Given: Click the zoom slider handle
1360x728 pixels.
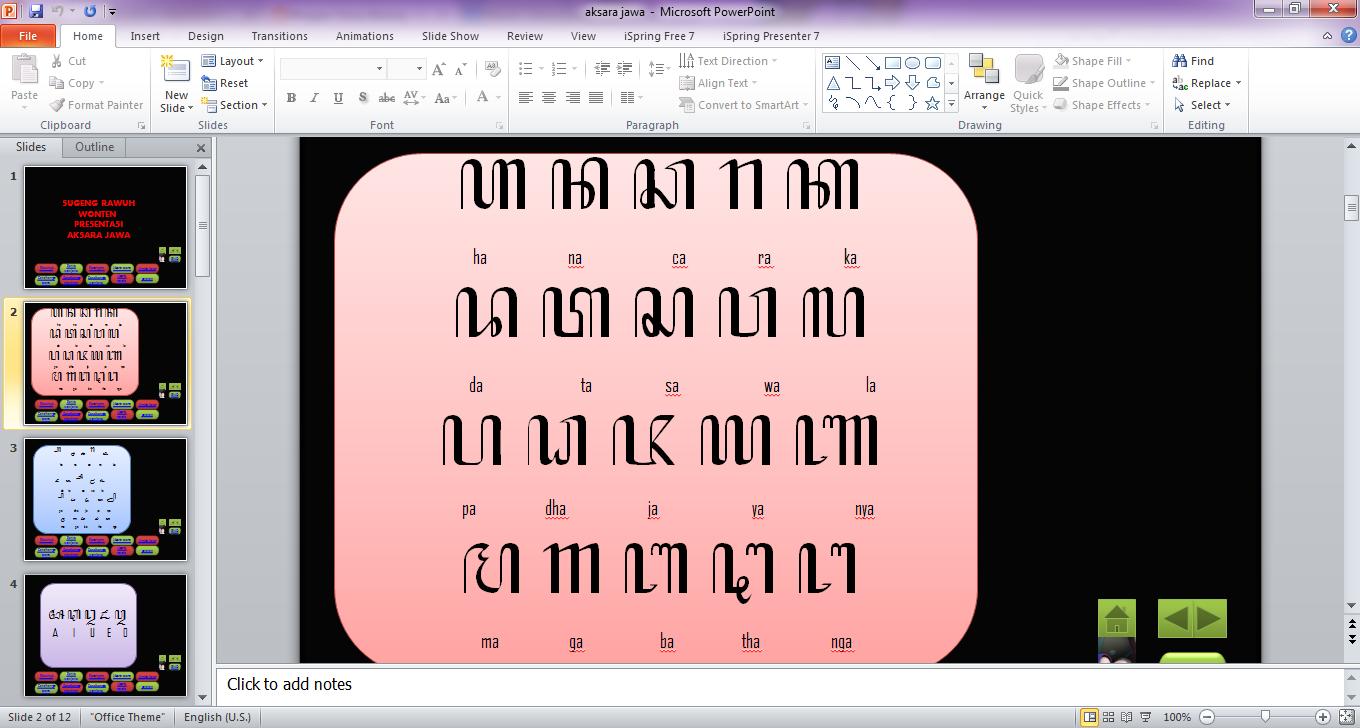Looking at the screenshot, I should coord(1266,717).
